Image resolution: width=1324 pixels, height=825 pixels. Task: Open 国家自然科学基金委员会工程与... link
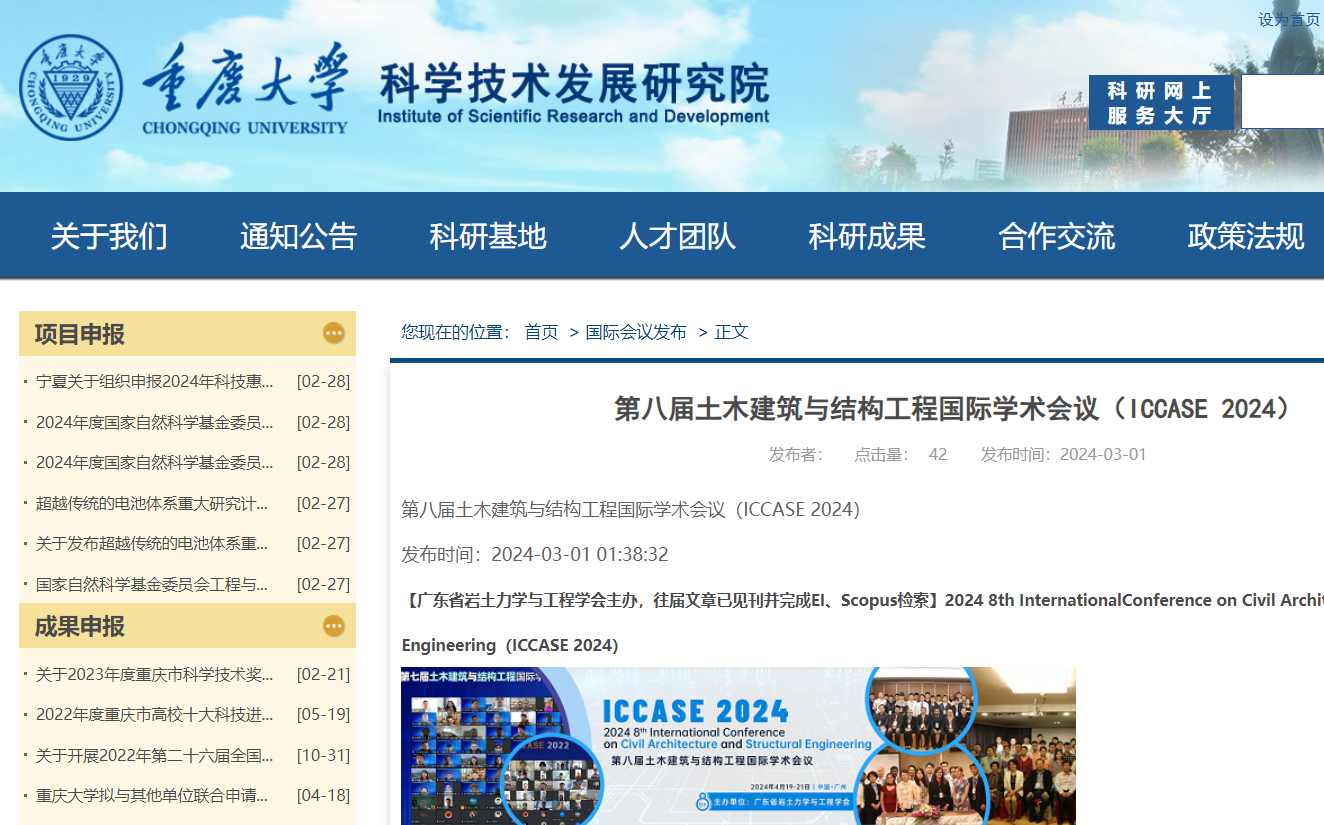coord(152,584)
